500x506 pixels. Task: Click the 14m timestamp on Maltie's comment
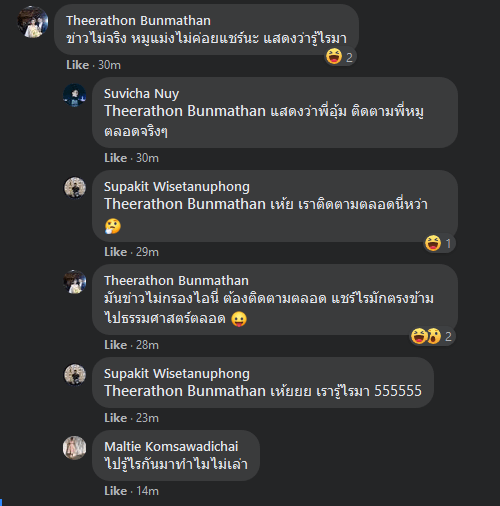coord(147,491)
